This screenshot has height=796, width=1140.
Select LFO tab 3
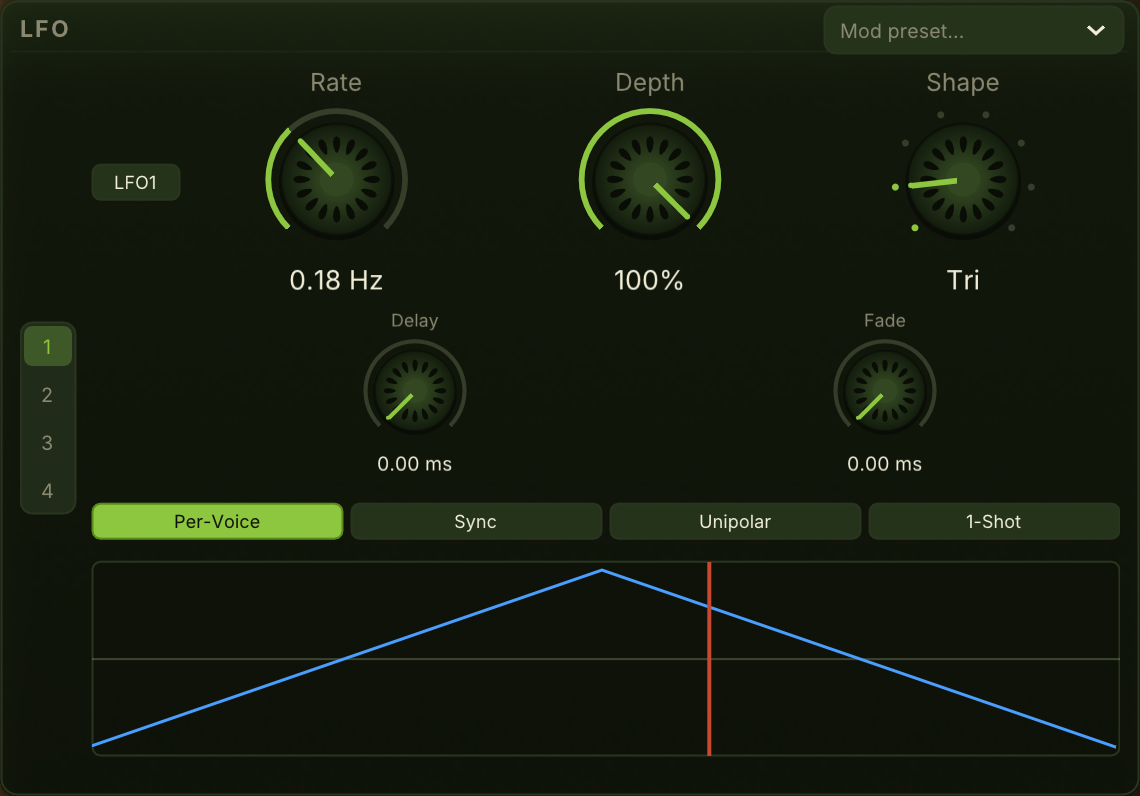(47, 443)
